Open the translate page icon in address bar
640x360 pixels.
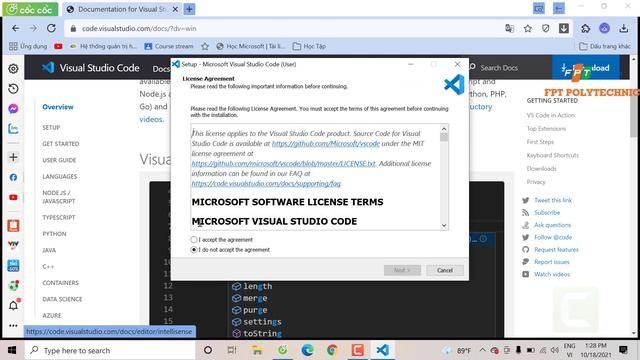click(x=509, y=29)
